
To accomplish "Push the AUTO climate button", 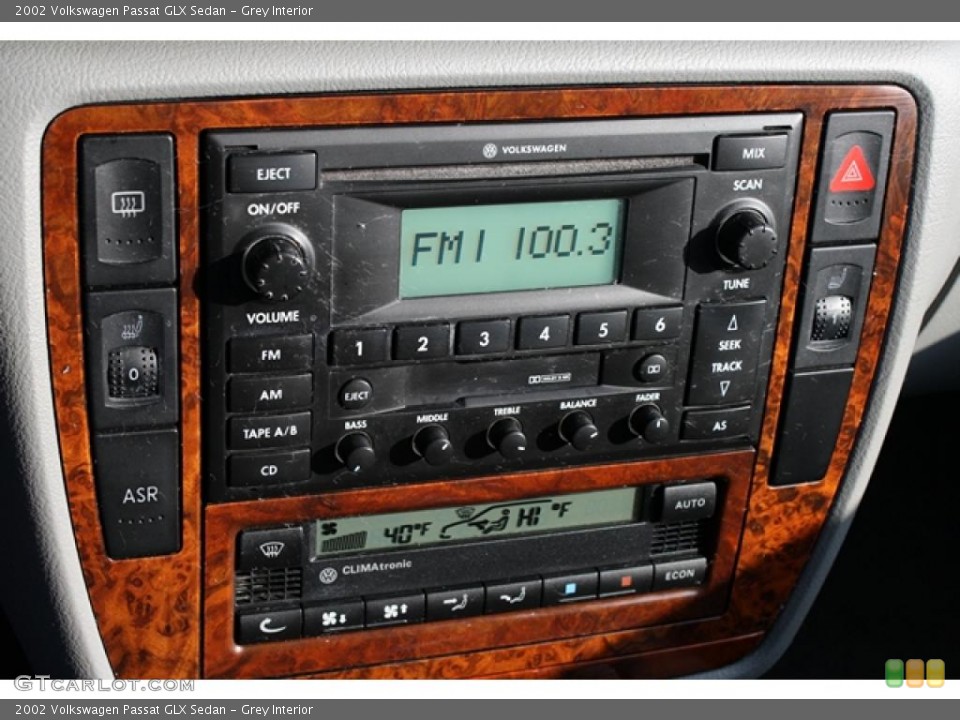I will click(x=689, y=503).
